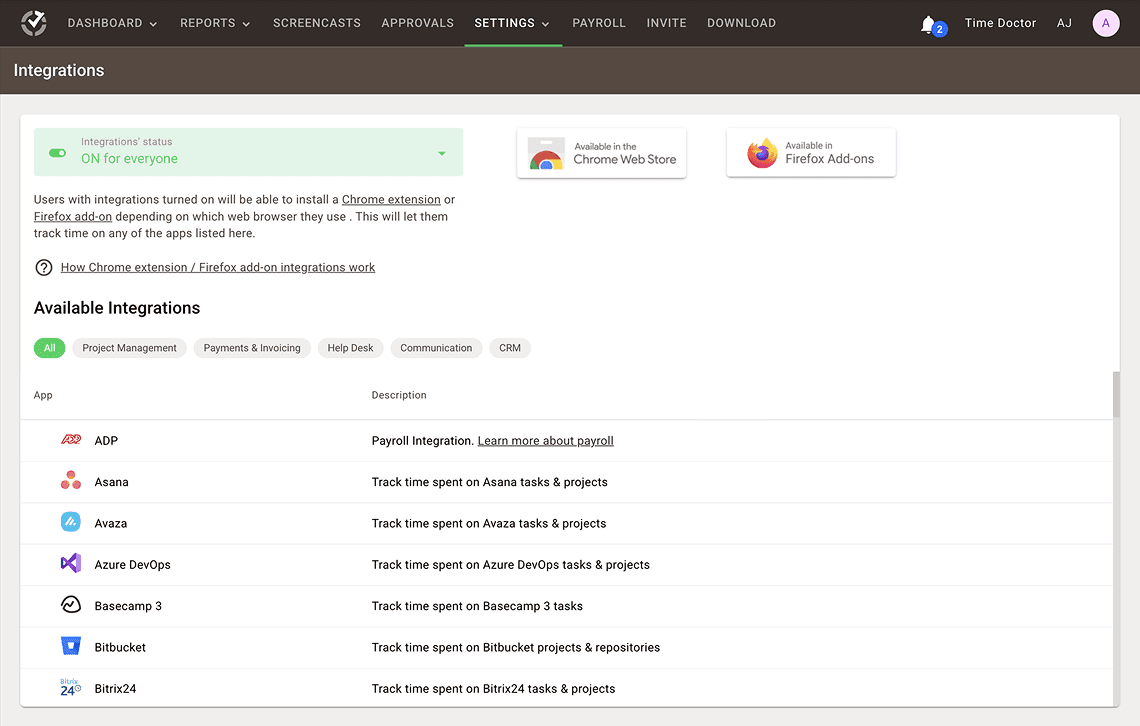Click the integrations list vertical scrollbar
The height and width of the screenshot is (726, 1140).
pos(1116,395)
